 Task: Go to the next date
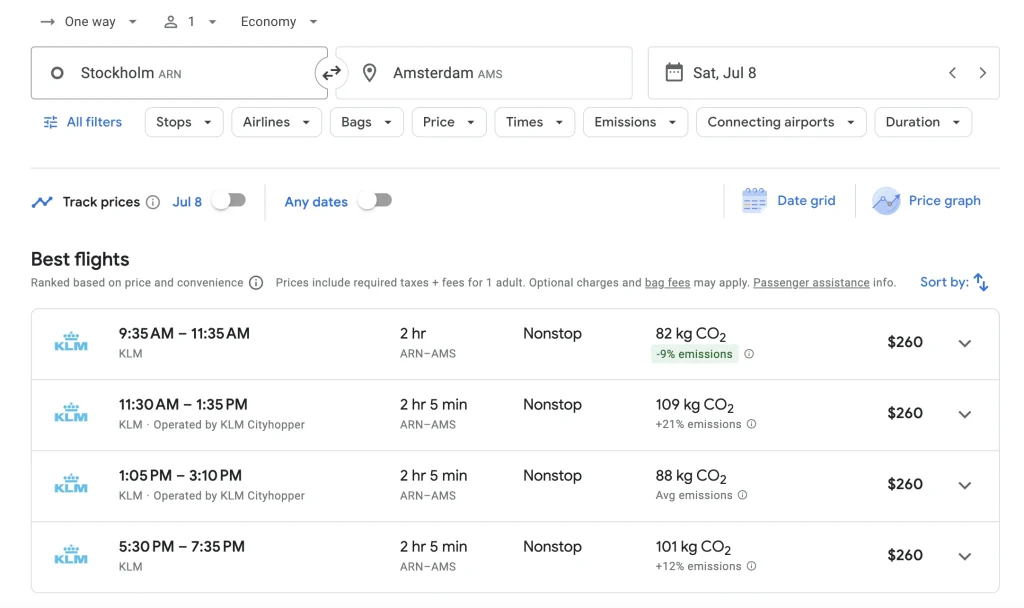point(982,72)
